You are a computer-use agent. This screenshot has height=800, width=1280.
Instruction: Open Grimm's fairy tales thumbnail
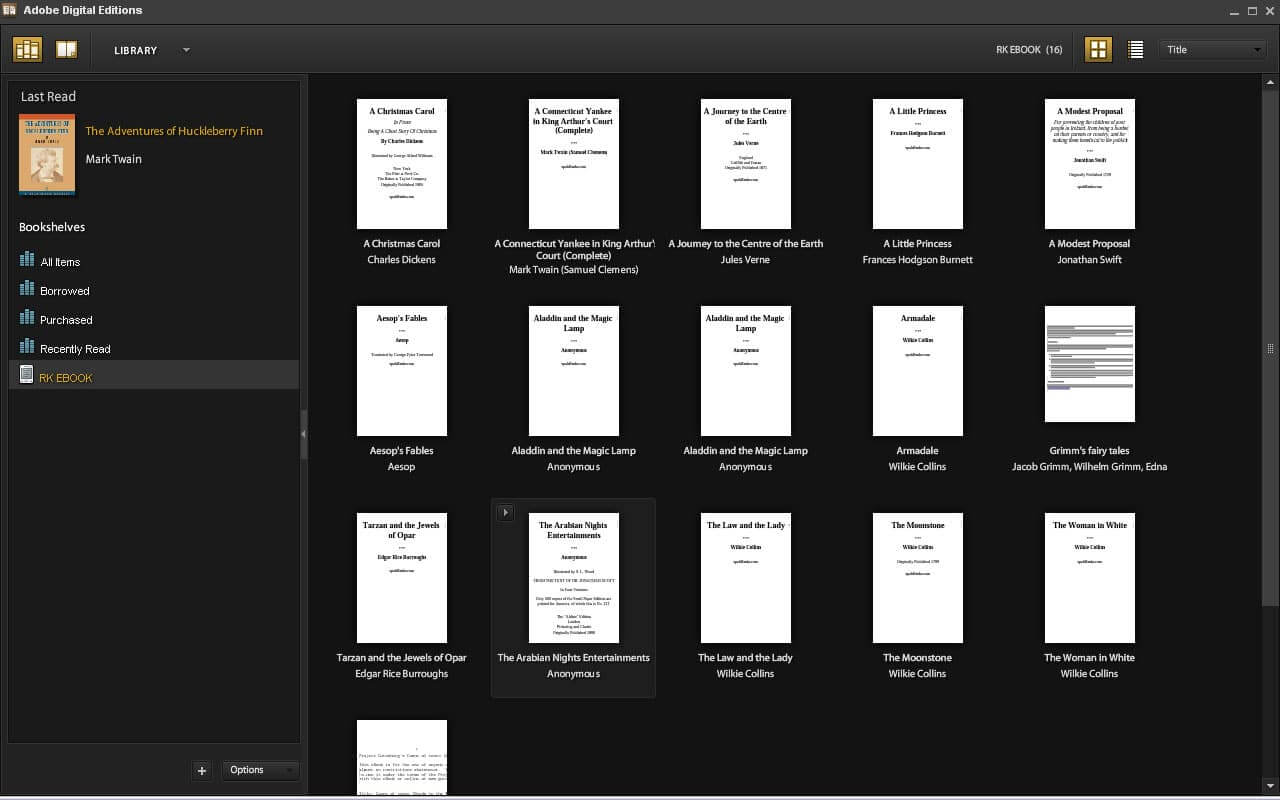point(1090,364)
